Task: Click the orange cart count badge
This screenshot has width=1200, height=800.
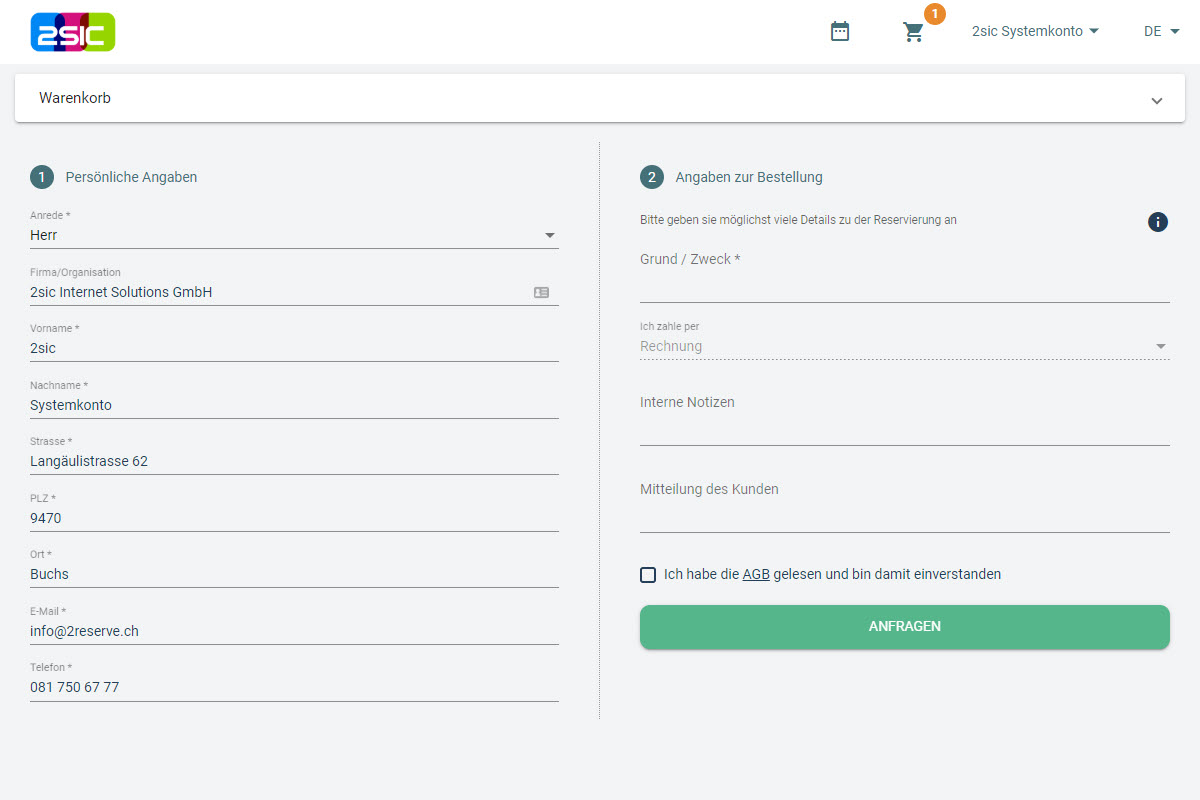Action: 934,14
